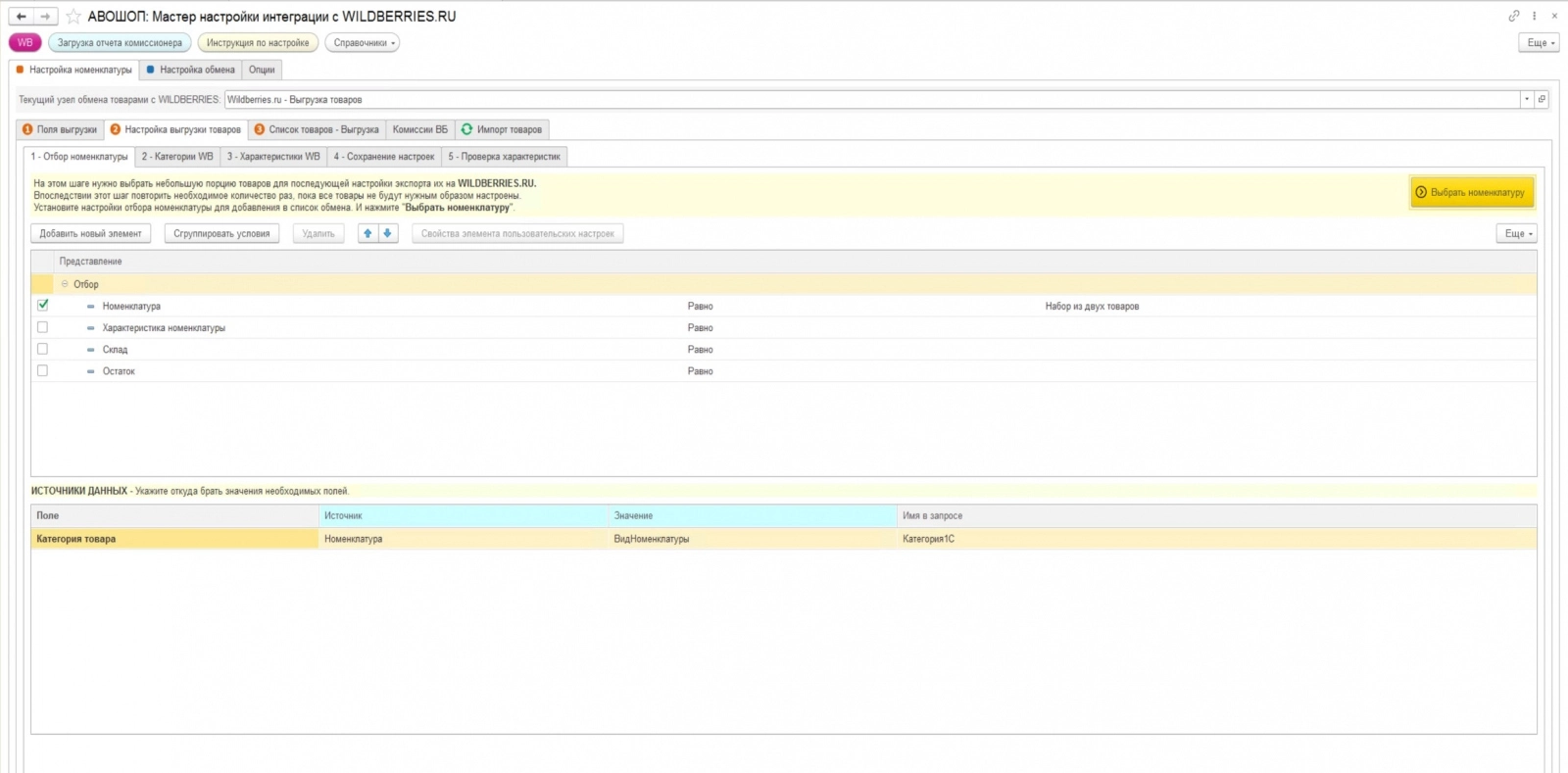
Task: Open the Опции tab
Action: click(262, 70)
